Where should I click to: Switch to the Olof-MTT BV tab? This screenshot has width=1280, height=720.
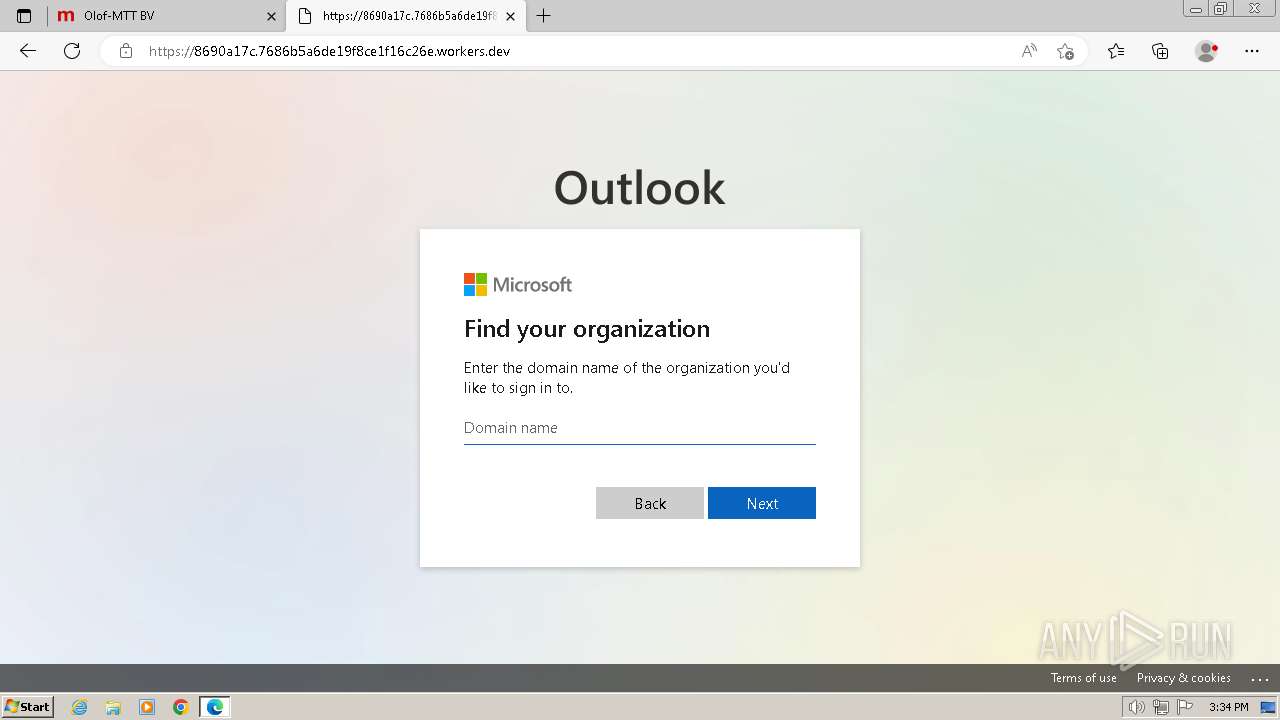[x=165, y=16]
